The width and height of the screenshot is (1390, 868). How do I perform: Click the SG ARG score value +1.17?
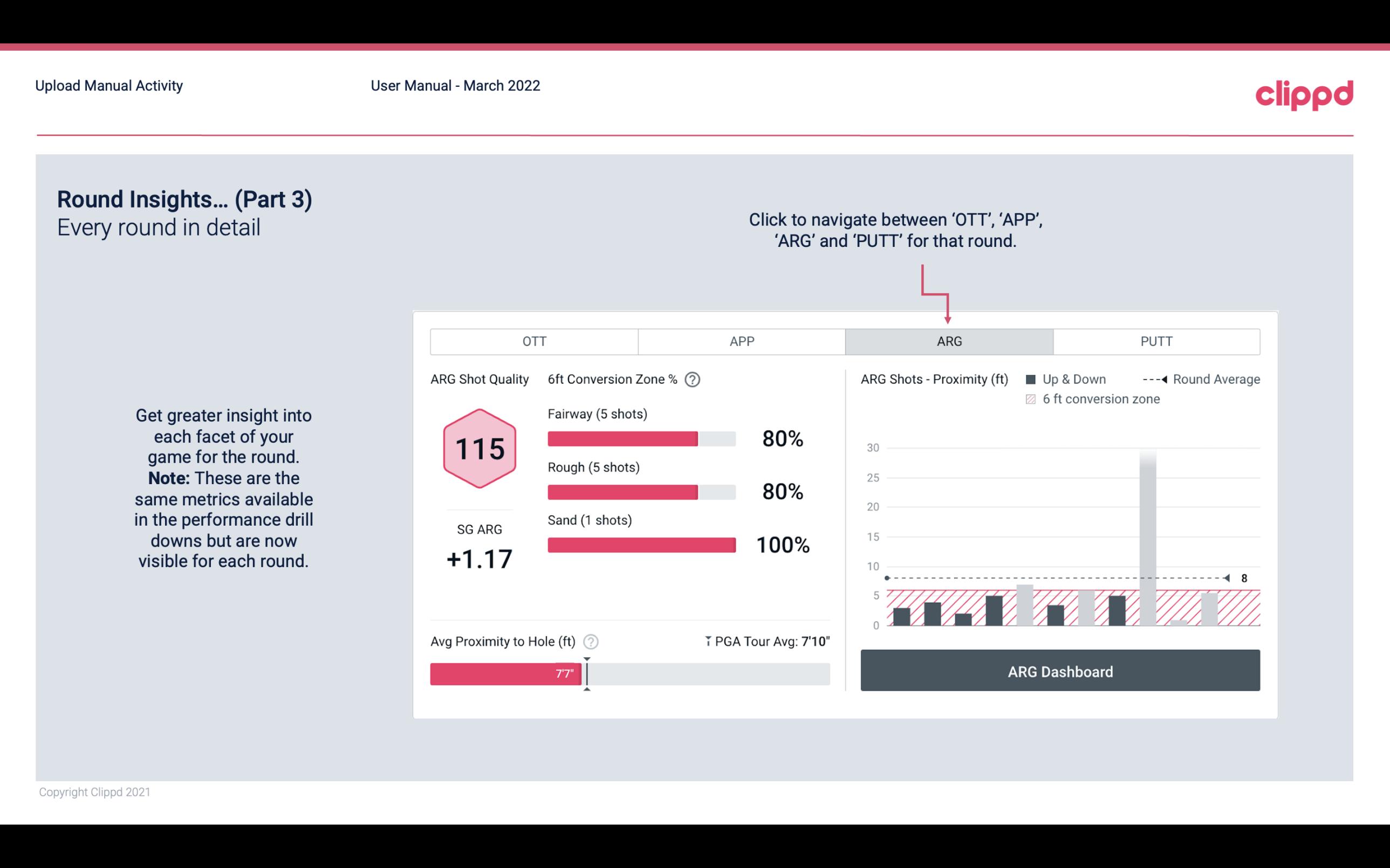tap(479, 559)
